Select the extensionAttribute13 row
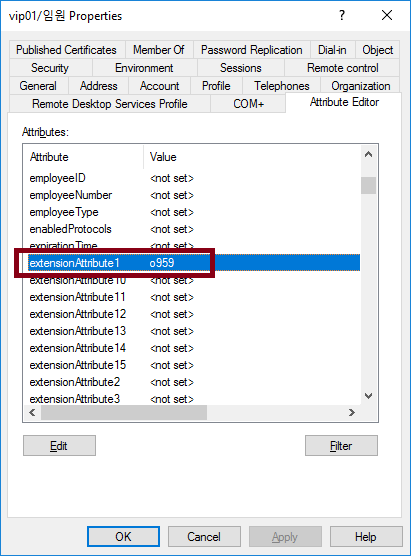 [x=194, y=331]
